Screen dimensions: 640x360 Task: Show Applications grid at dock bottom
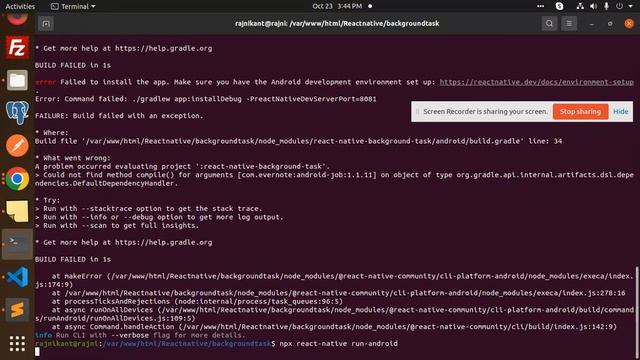pyautogui.click(x=17, y=343)
